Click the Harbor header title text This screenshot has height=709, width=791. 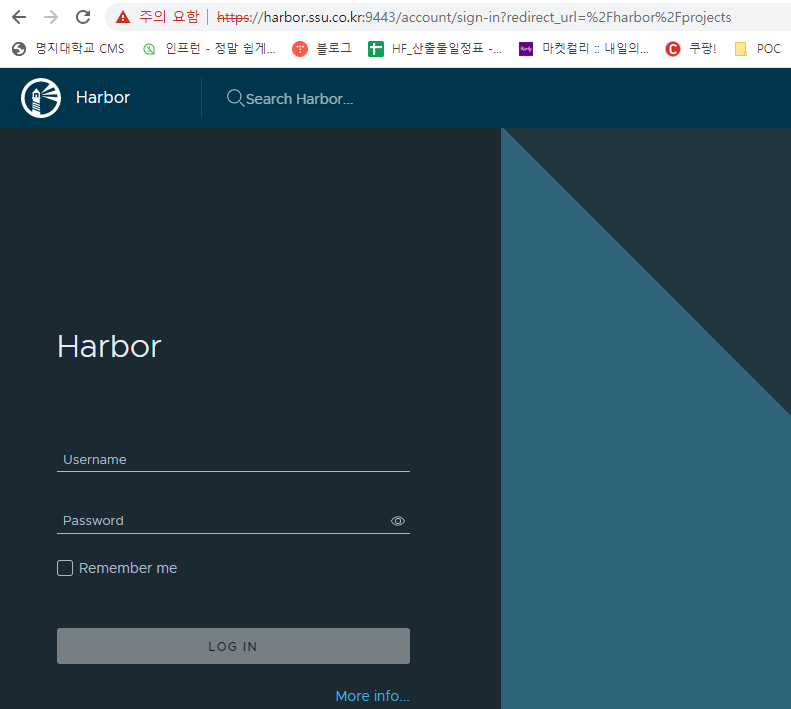click(x=103, y=97)
